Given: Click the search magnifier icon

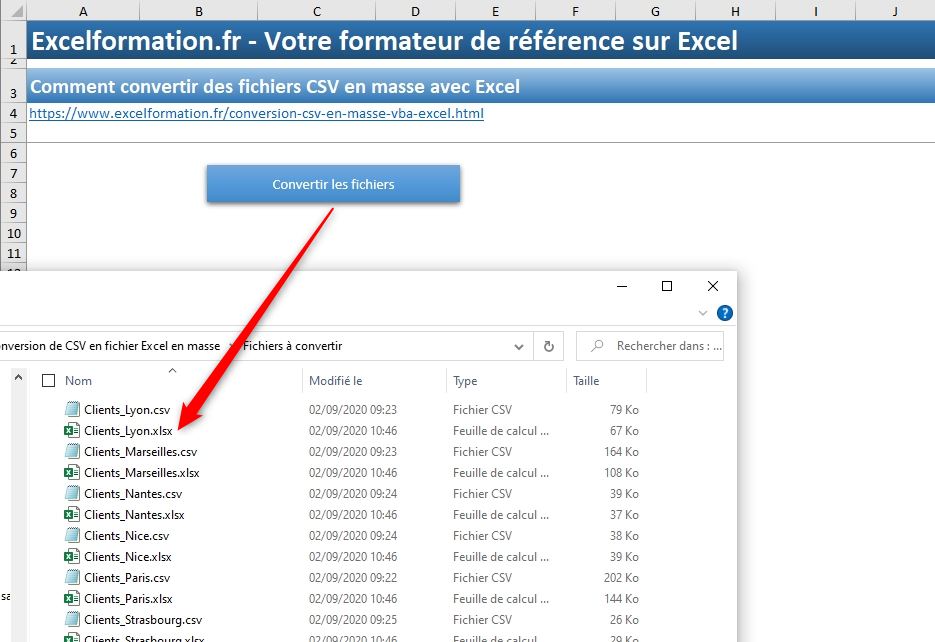Looking at the screenshot, I should click(x=598, y=345).
